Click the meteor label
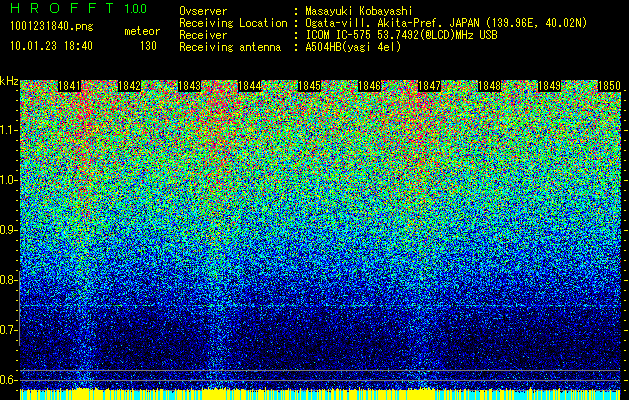The width and height of the screenshot is (629, 400). 142,31
